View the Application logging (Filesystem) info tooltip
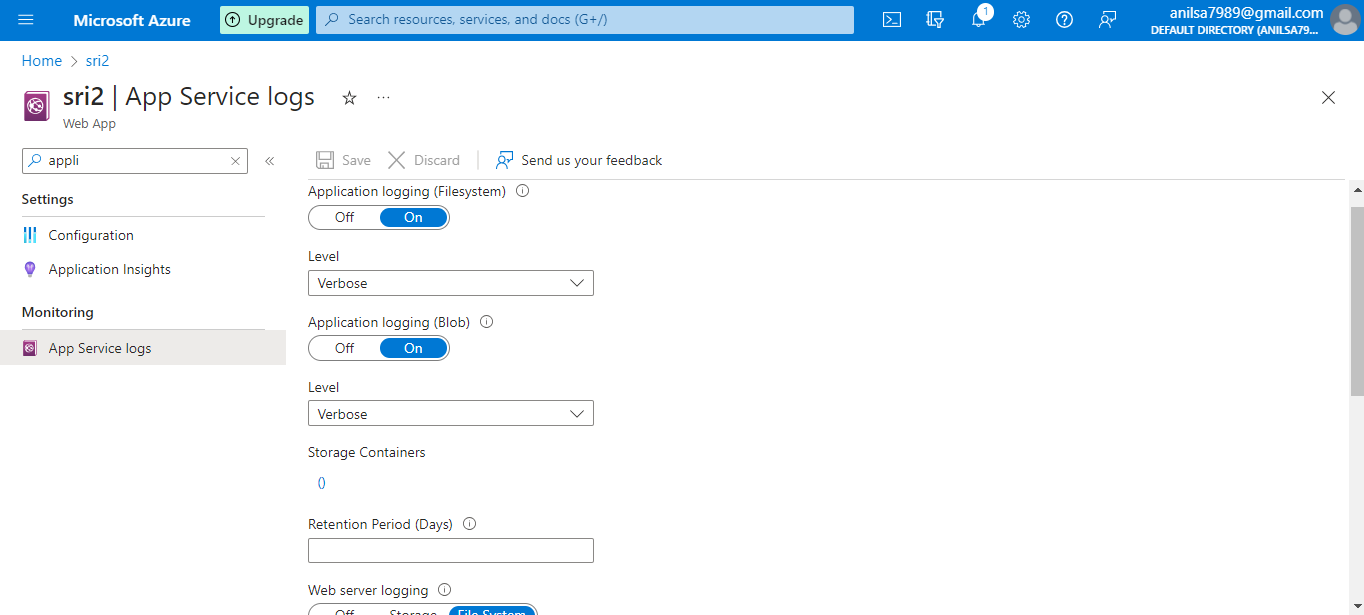This screenshot has height=615, width=1364. coord(522,190)
